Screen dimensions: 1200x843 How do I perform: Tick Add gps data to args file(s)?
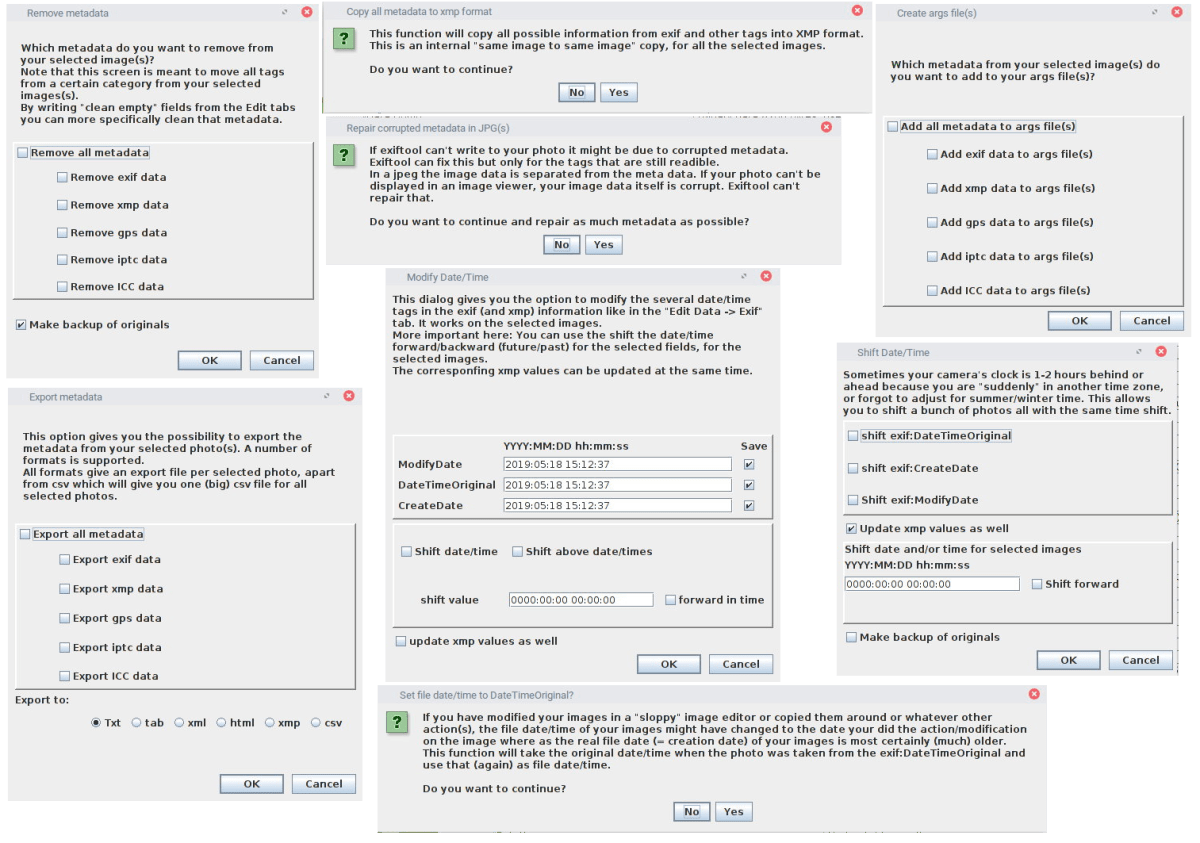tap(933, 222)
